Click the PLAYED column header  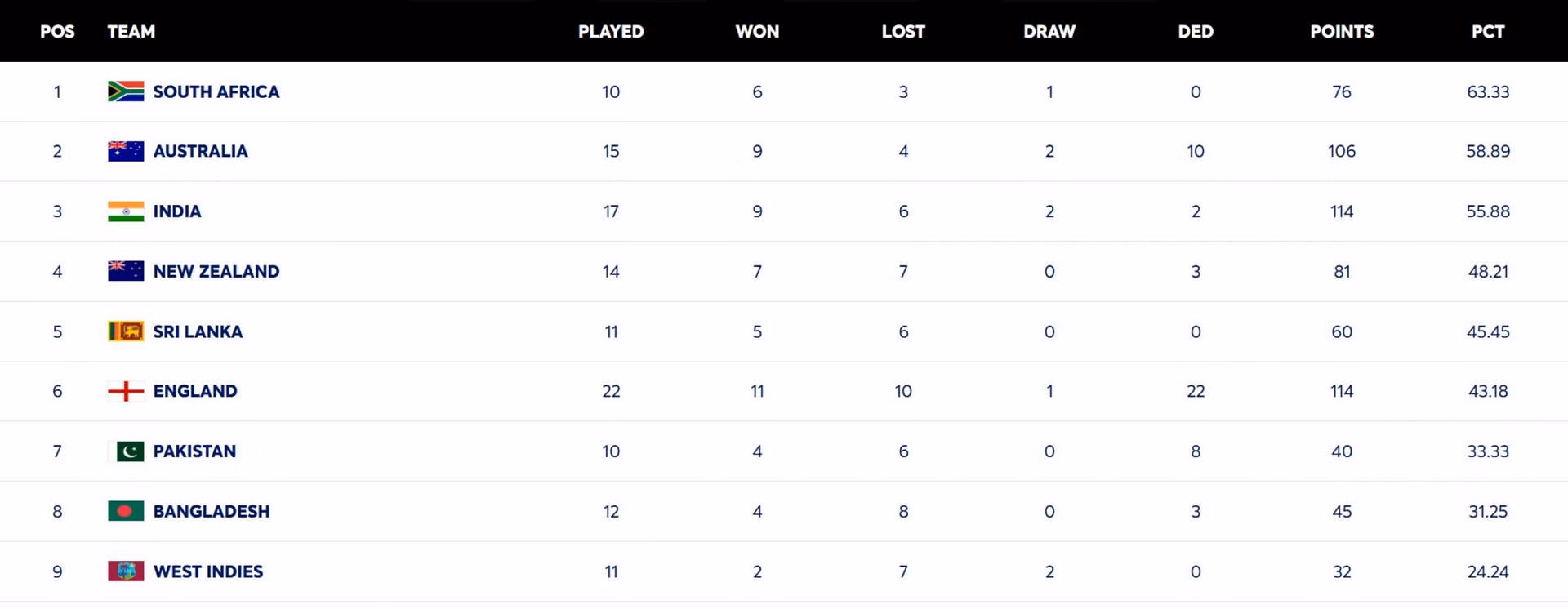611,31
